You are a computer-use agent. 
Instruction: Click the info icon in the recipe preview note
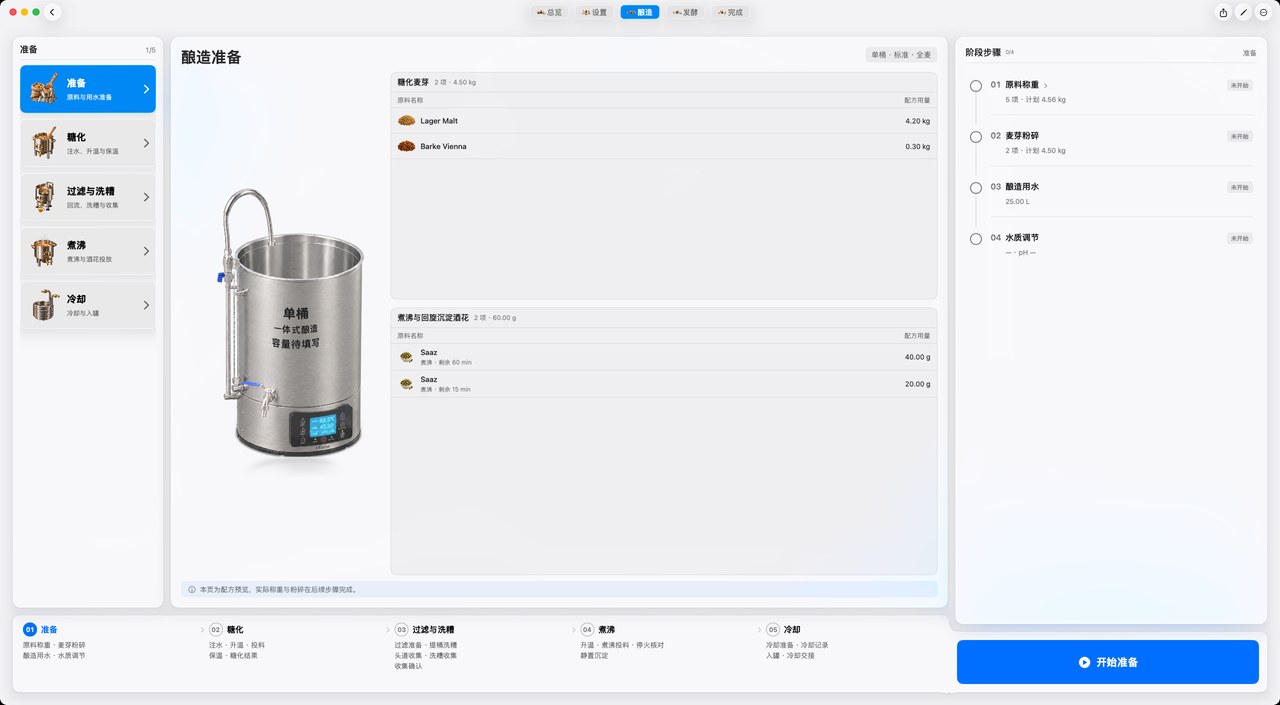point(192,590)
